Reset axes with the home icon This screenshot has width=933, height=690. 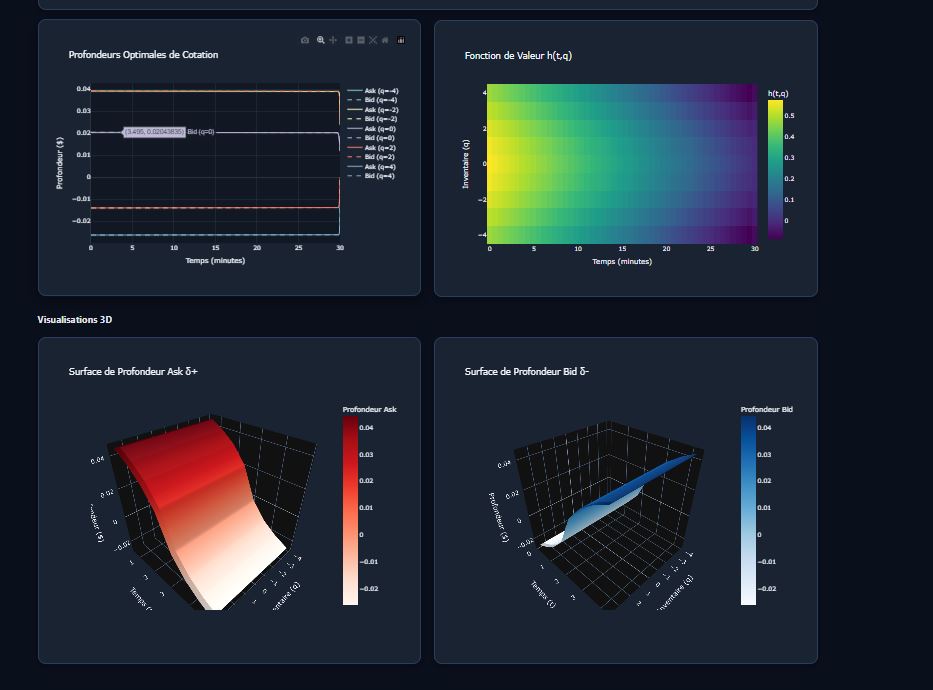tap(385, 40)
